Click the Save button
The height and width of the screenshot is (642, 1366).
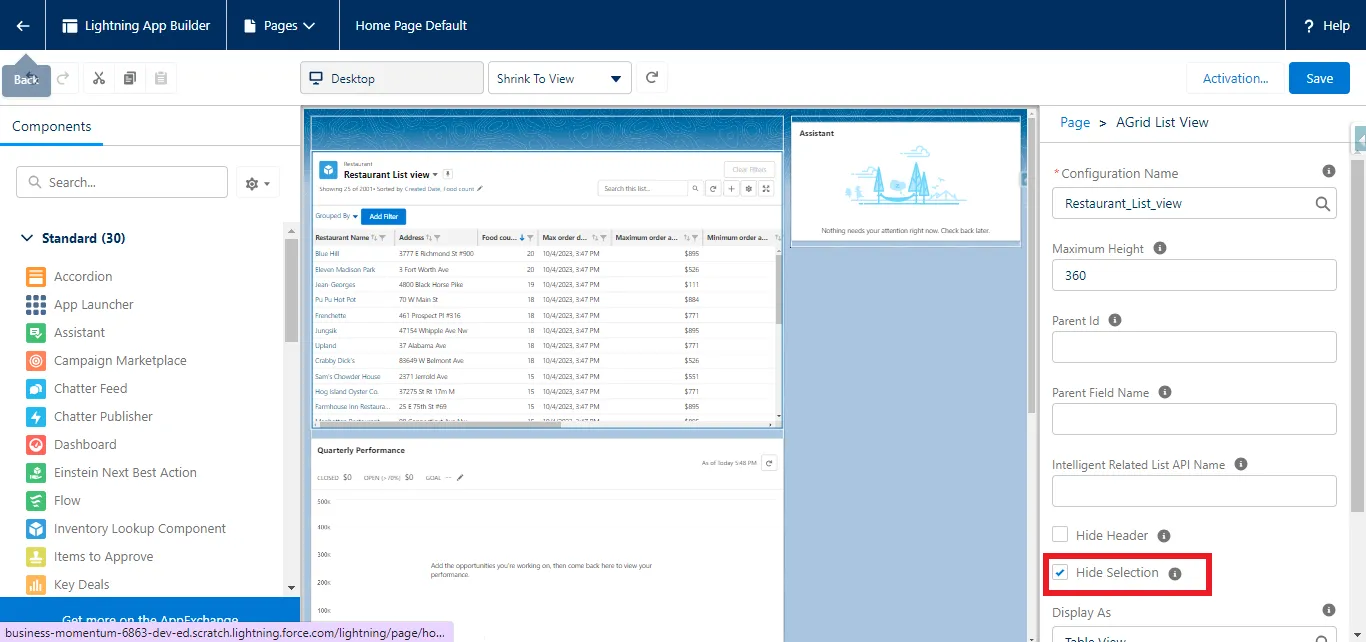(x=1319, y=78)
